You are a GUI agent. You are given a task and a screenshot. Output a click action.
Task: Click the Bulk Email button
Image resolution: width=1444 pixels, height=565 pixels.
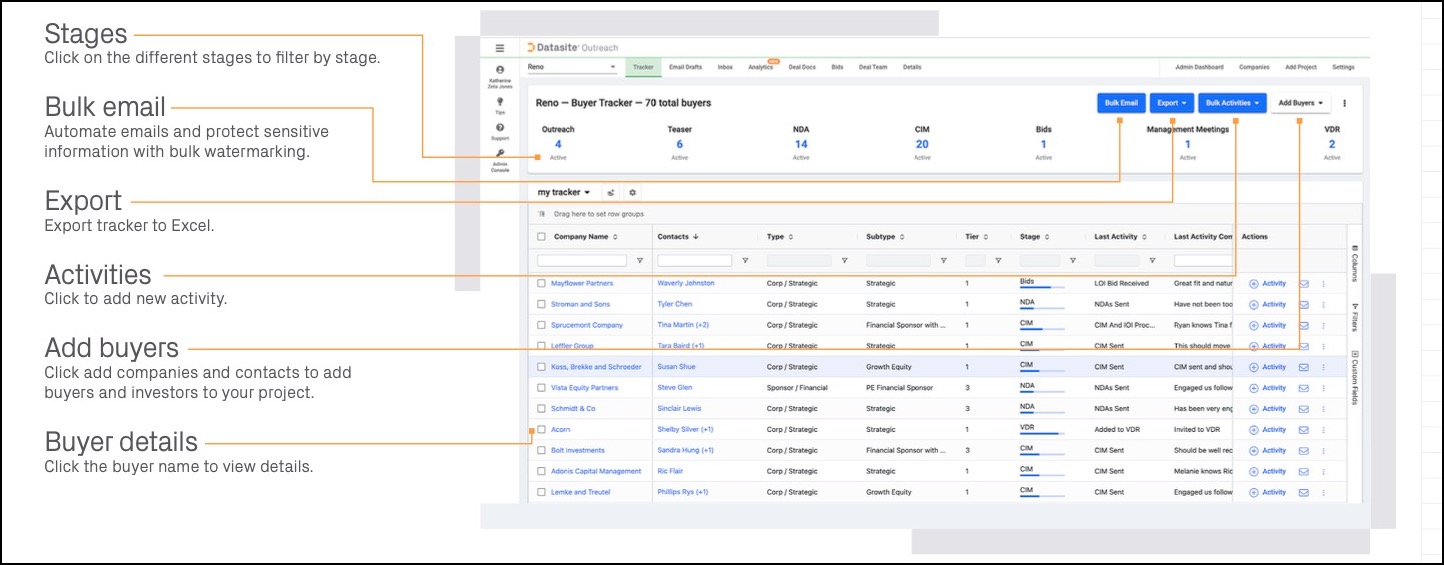pyautogui.click(x=1121, y=102)
